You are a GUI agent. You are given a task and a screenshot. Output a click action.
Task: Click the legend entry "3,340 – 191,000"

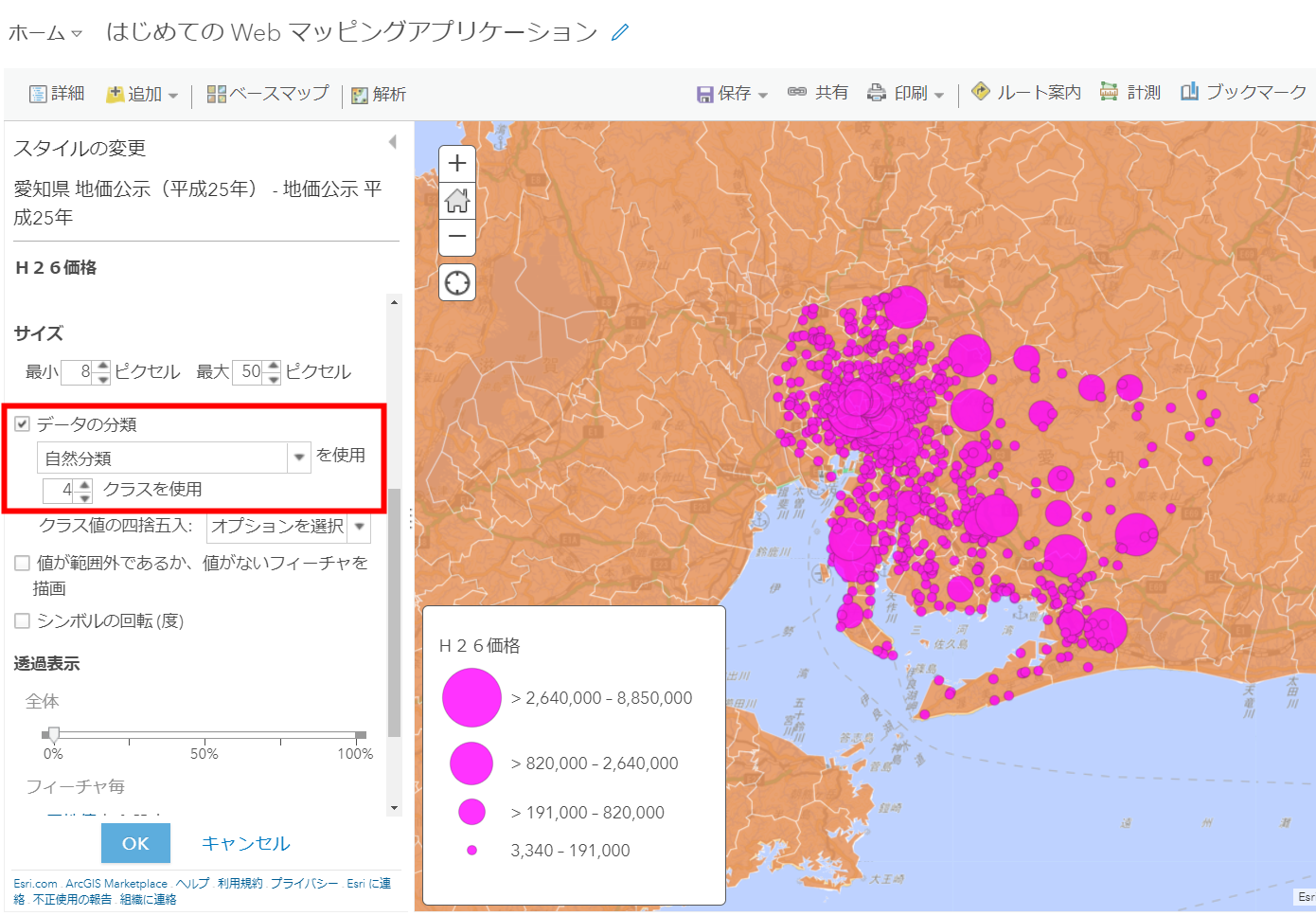(x=570, y=851)
